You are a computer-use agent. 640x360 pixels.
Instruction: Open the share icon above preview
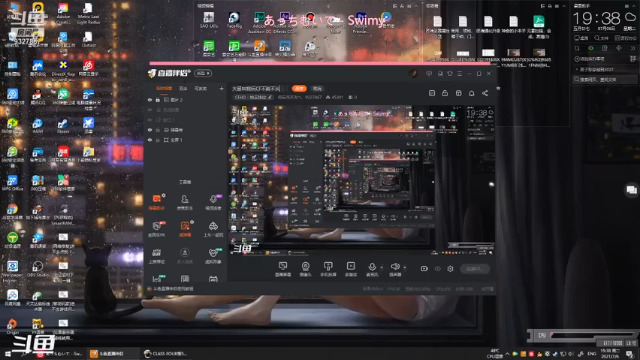(x=485, y=93)
